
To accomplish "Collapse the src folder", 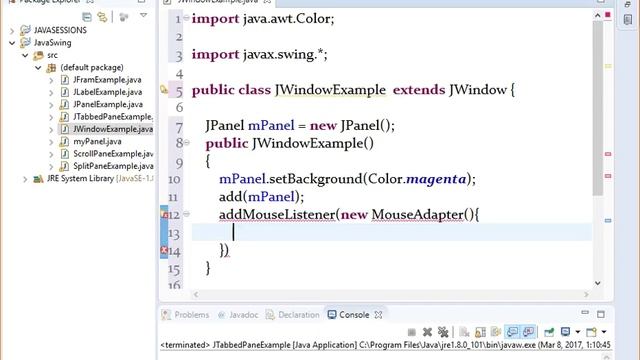I will pyautogui.click(x=25, y=55).
